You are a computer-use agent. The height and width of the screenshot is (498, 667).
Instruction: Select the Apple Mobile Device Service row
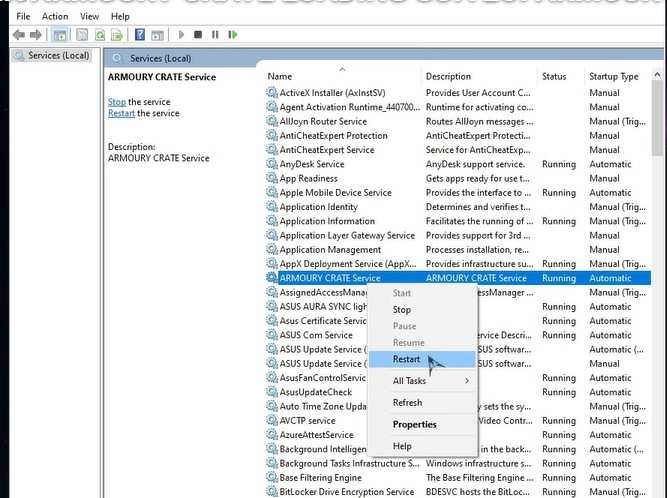point(457,192)
